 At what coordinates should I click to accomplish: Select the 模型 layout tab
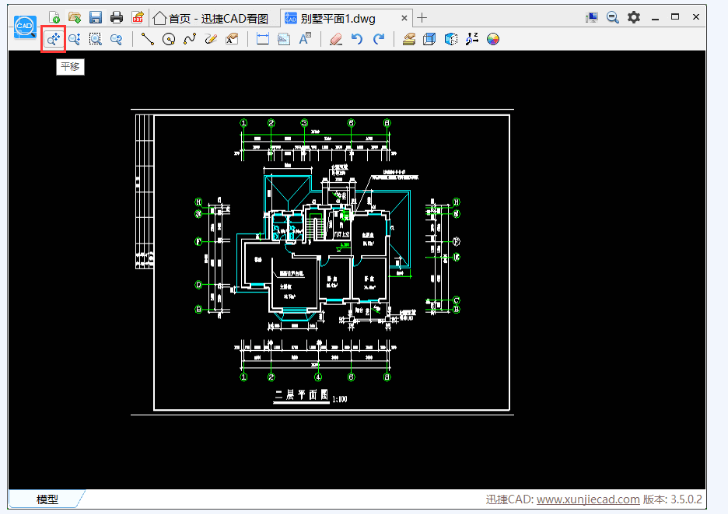click(47, 500)
